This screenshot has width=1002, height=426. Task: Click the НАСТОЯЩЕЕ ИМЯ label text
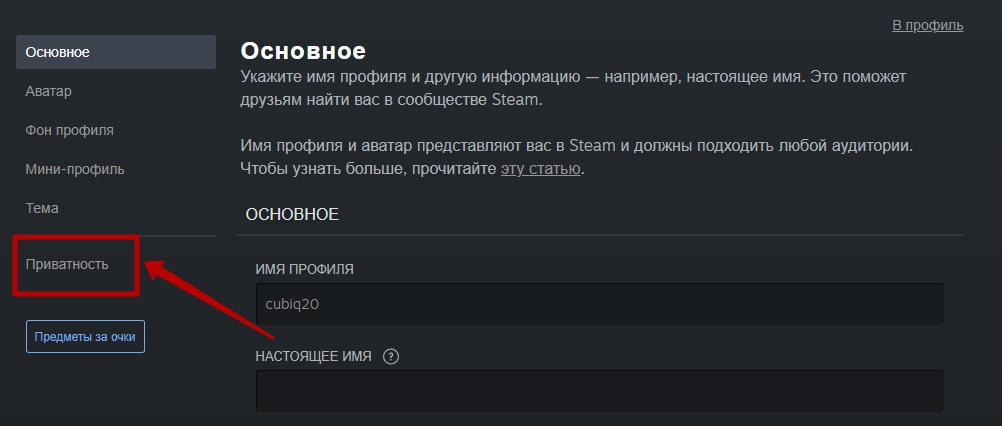coord(313,356)
